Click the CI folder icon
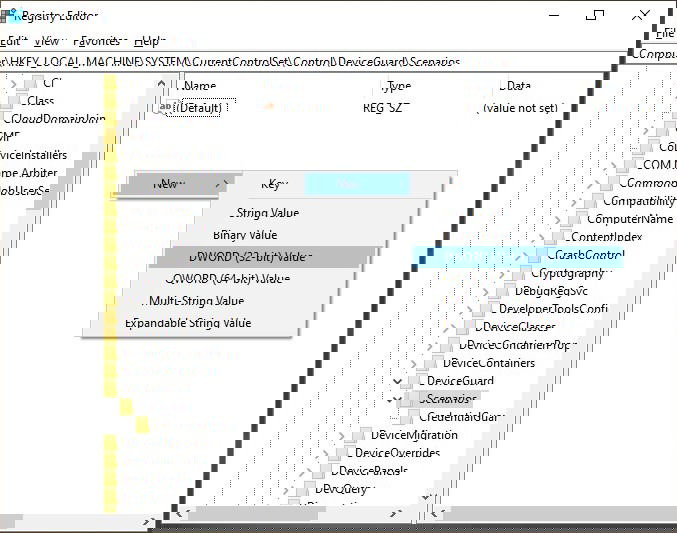The image size is (677, 533). (32, 82)
